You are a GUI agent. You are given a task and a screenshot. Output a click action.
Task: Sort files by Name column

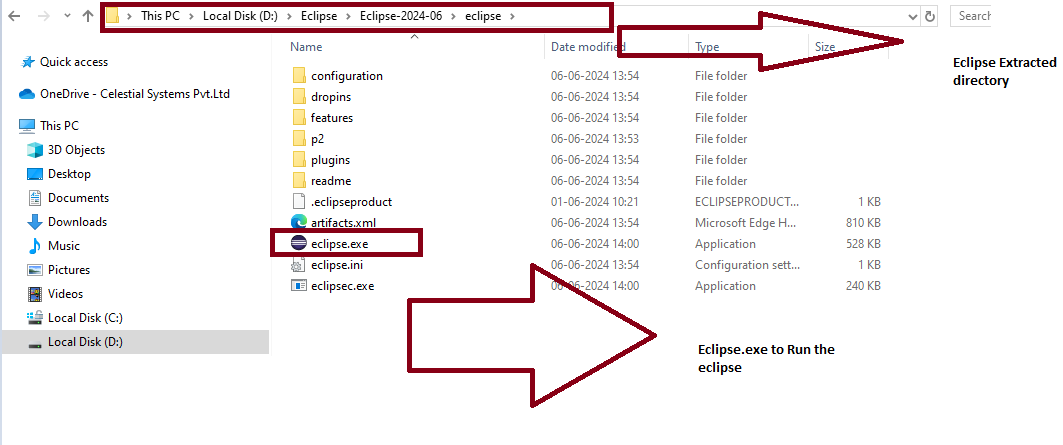(x=306, y=47)
